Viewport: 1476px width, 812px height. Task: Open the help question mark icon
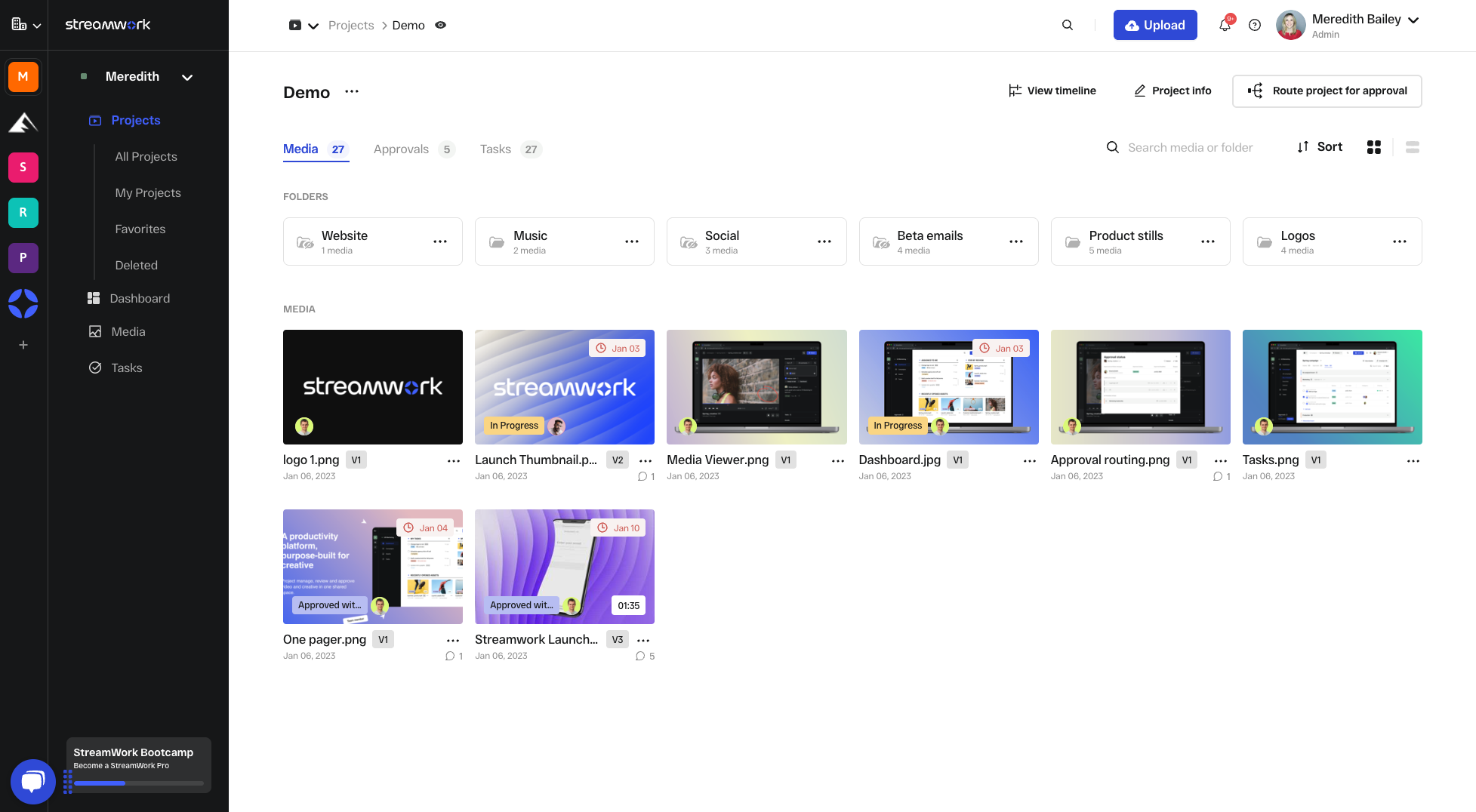[1255, 25]
